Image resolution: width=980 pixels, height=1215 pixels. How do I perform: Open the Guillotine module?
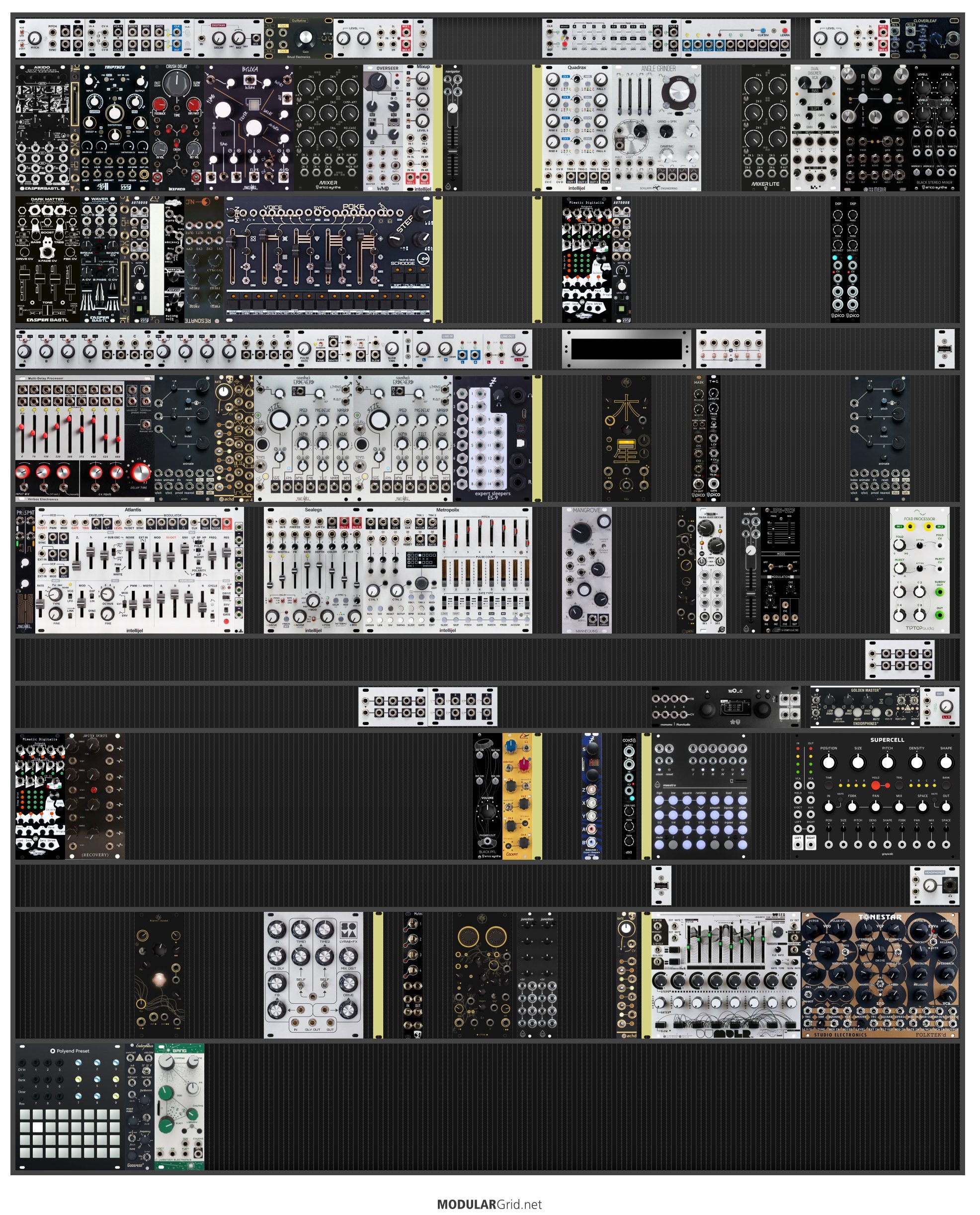click(299, 38)
